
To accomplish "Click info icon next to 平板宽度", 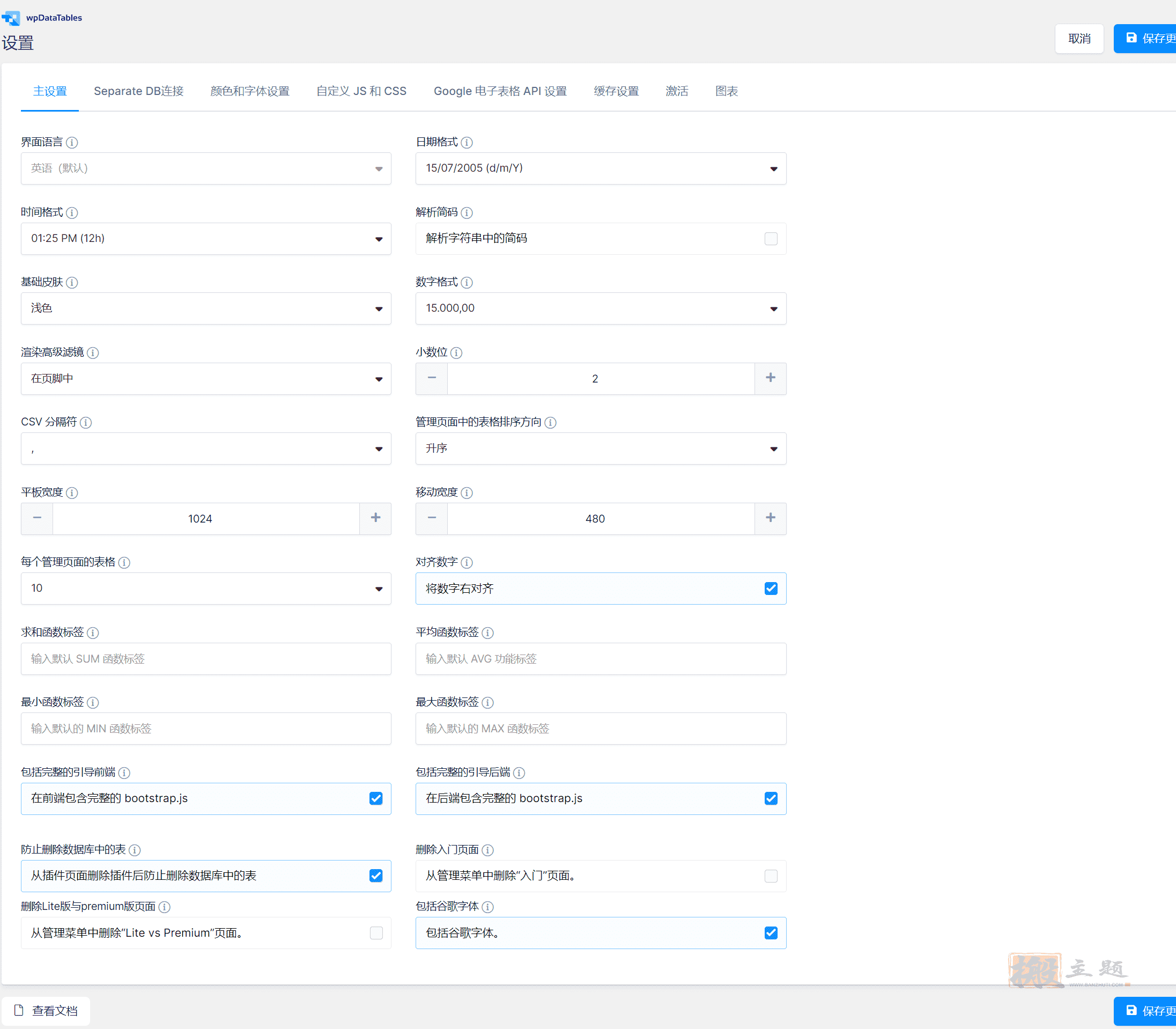I will point(72,493).
